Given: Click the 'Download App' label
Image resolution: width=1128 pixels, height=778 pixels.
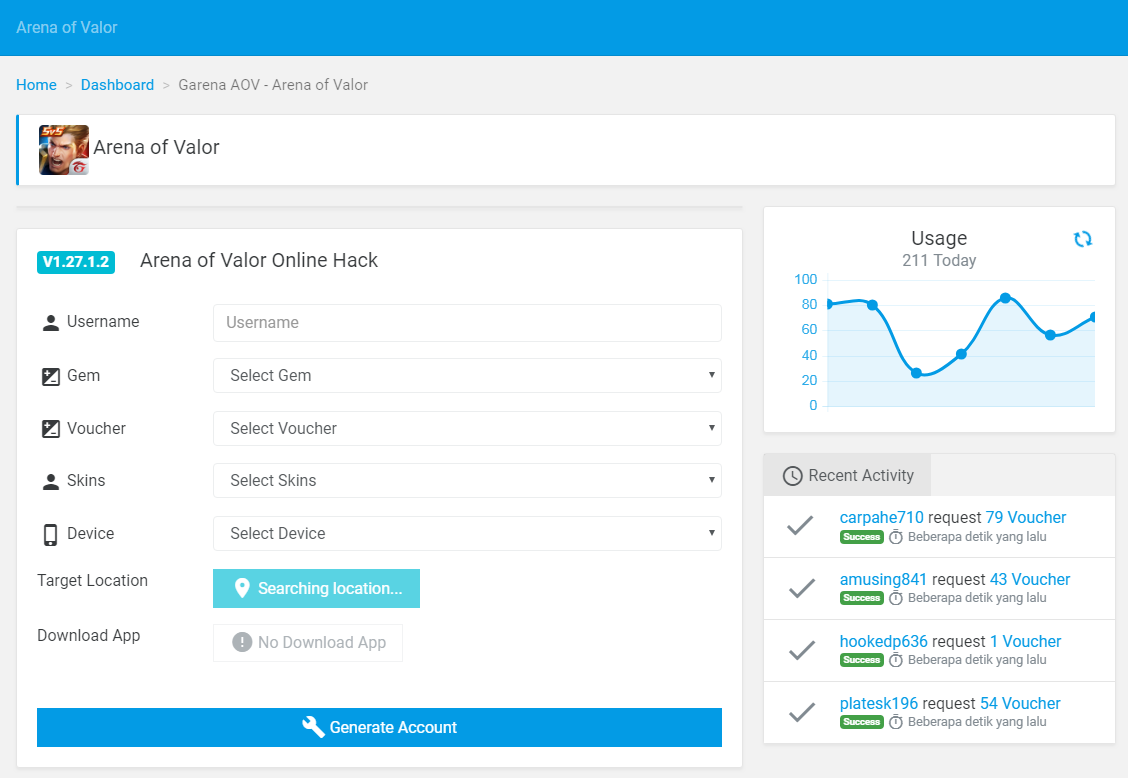Looking at the screenshot, I should coord(88,635).
